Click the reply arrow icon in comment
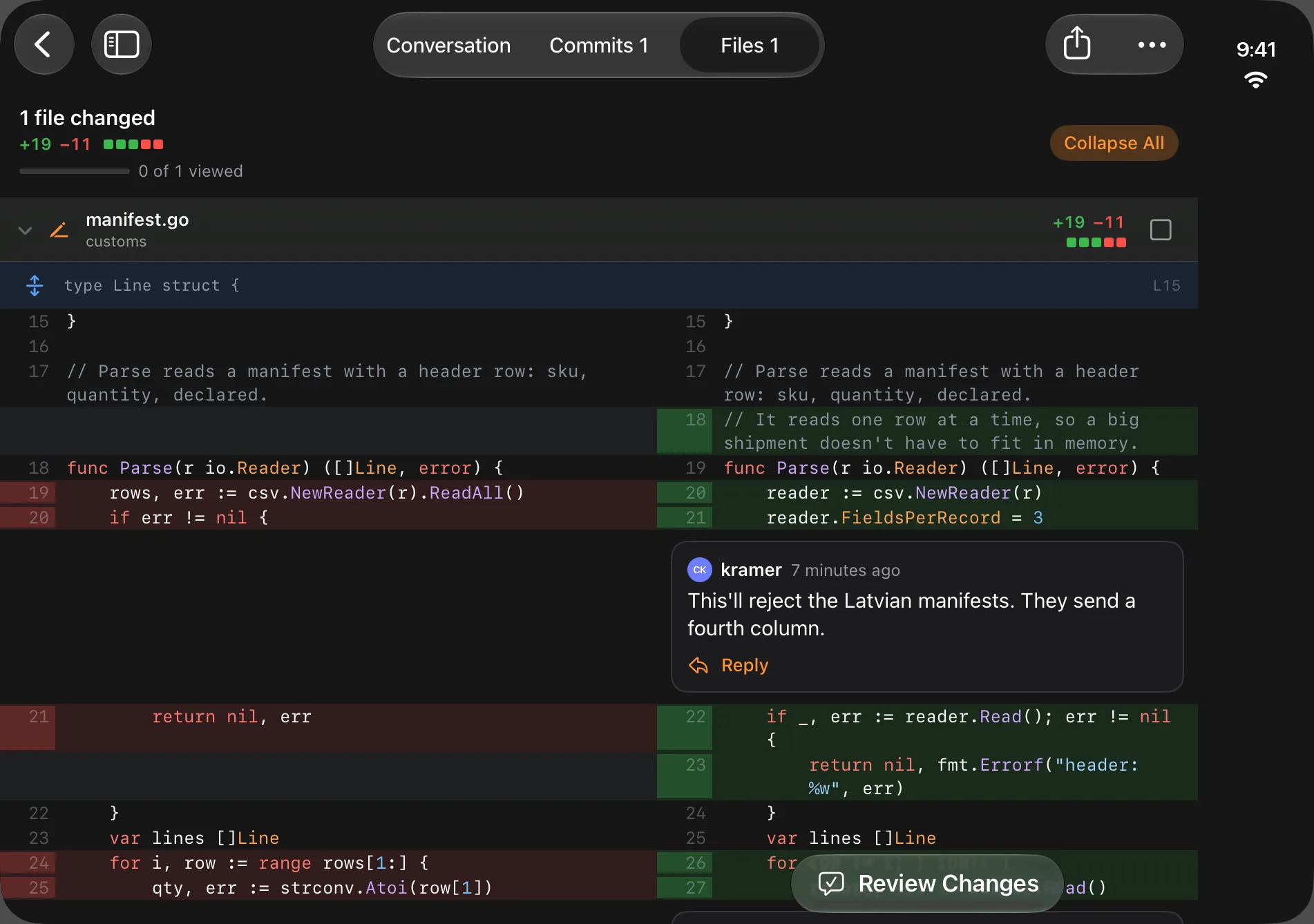 pos(698,665)
